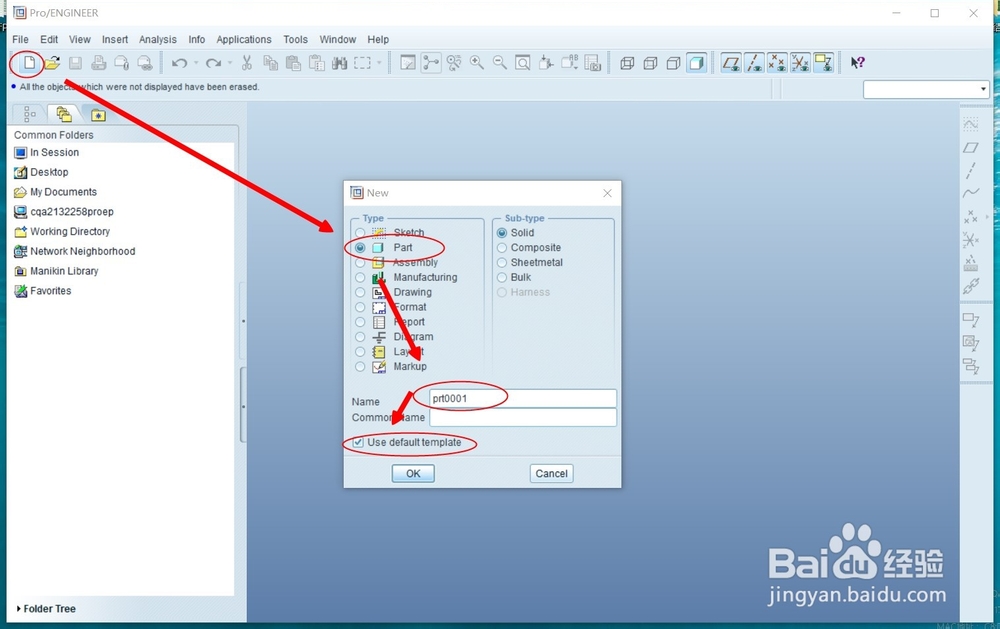Click OK in the New dialog

tap(413, 473)
